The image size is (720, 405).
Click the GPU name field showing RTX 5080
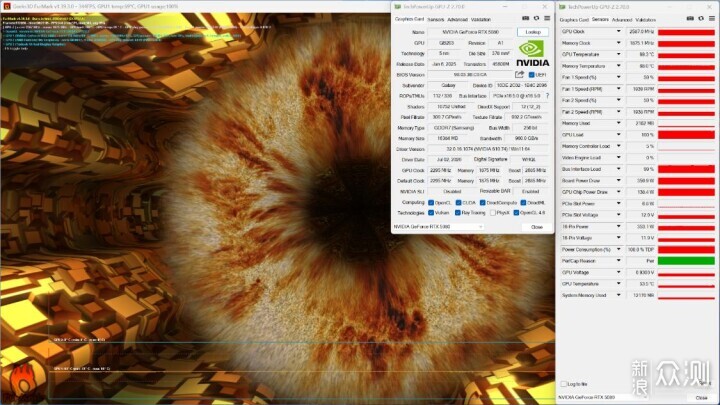[470, 32]
